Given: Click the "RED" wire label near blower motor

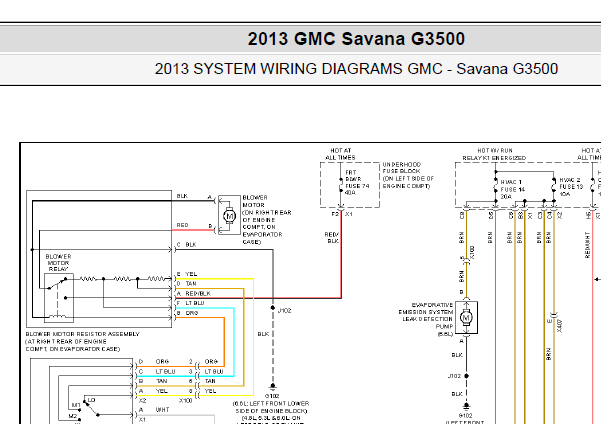Looking at the screenshot, I should click(x=182, y=225).
